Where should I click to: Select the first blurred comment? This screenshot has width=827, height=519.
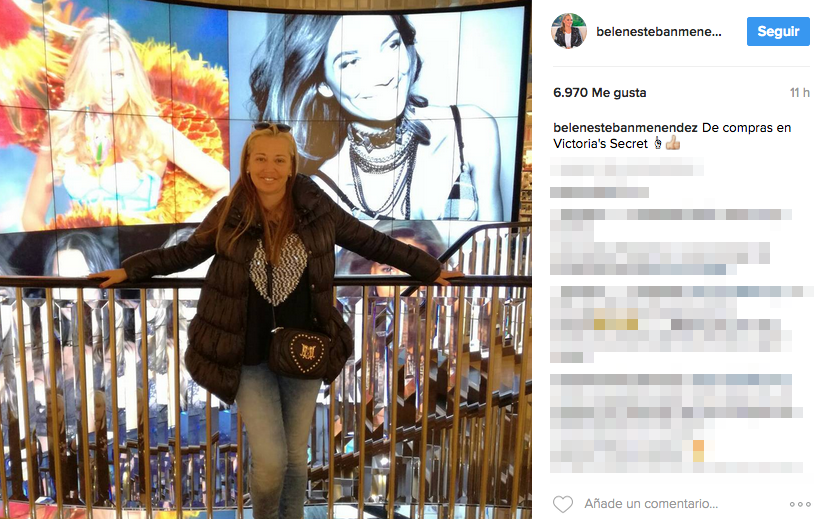point(627,178)
